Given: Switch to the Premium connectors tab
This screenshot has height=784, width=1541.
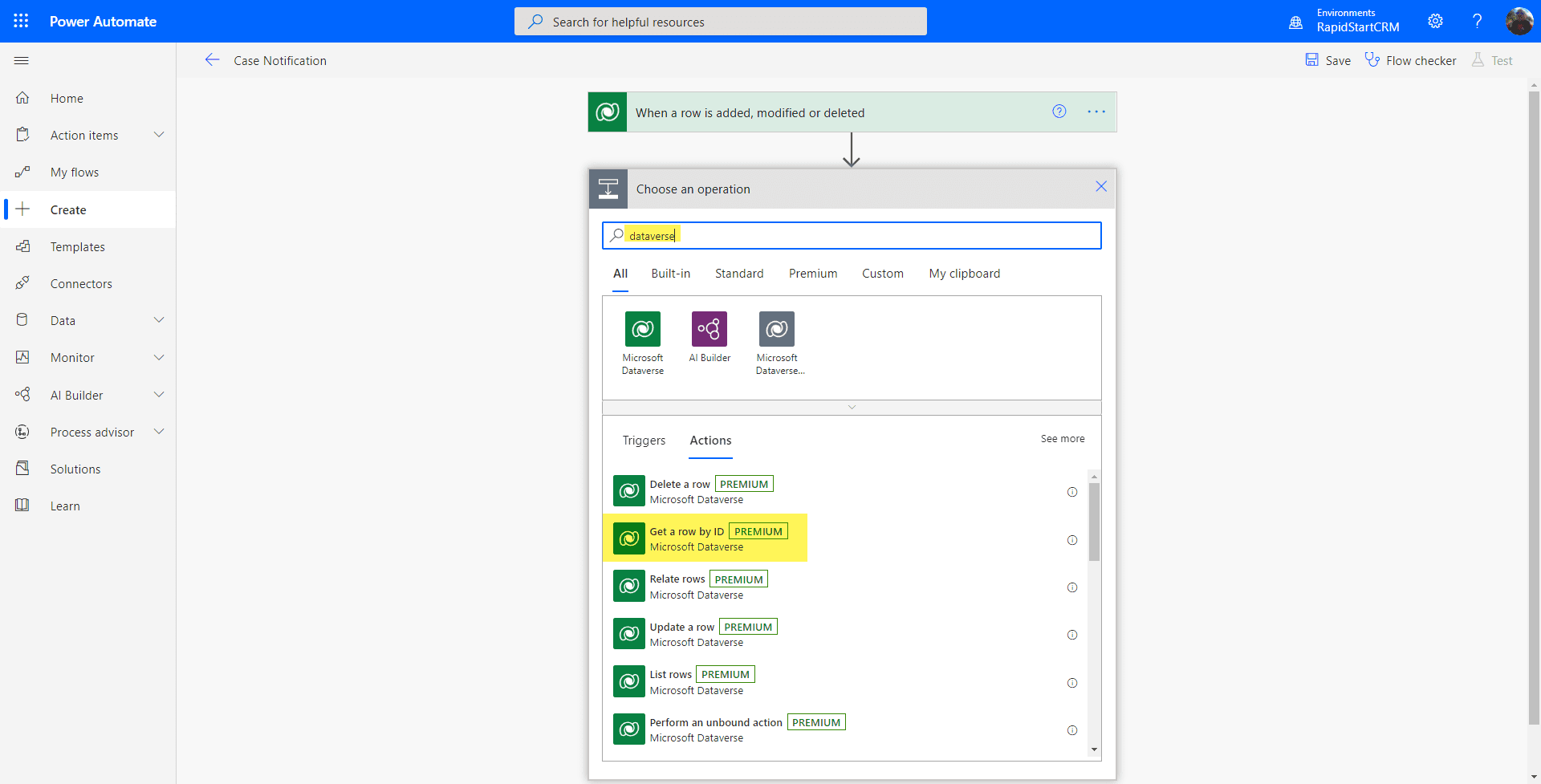Looking at the screenshot, I should 813,273.
